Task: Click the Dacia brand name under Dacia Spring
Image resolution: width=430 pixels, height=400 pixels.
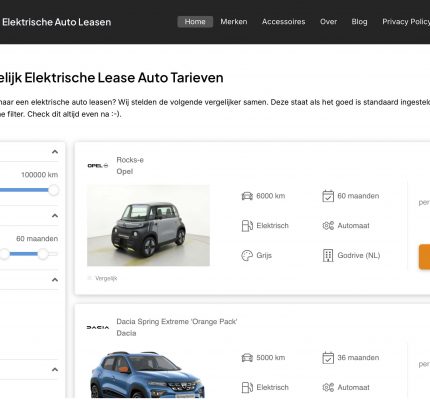Action: point(126,333)
